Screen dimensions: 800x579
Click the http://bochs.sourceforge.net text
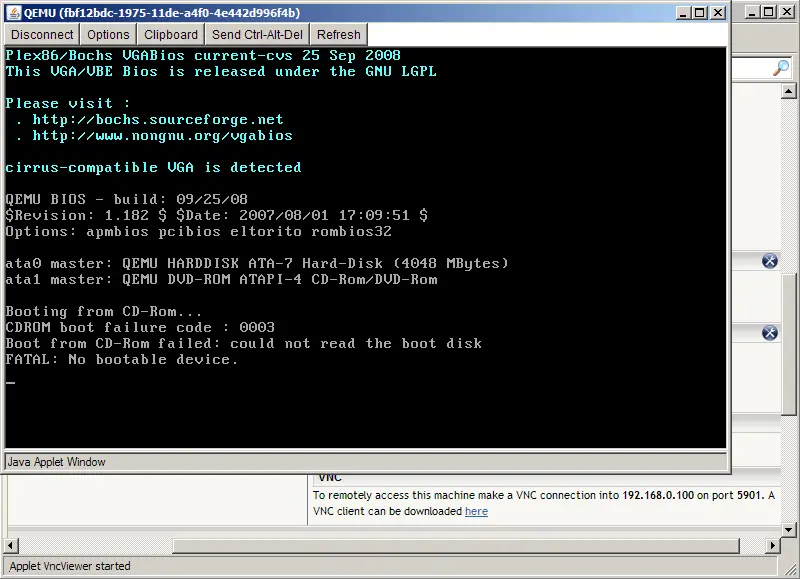[158, 119]
